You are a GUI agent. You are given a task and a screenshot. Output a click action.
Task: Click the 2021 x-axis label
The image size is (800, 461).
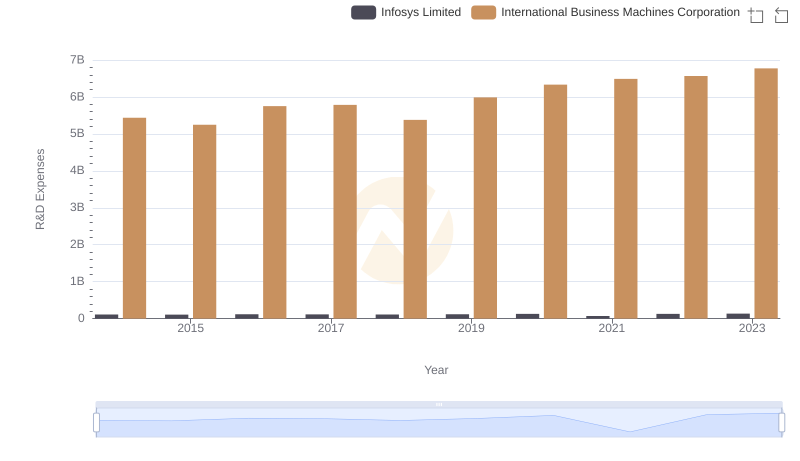pyautogui.click(x=611, y=328)
